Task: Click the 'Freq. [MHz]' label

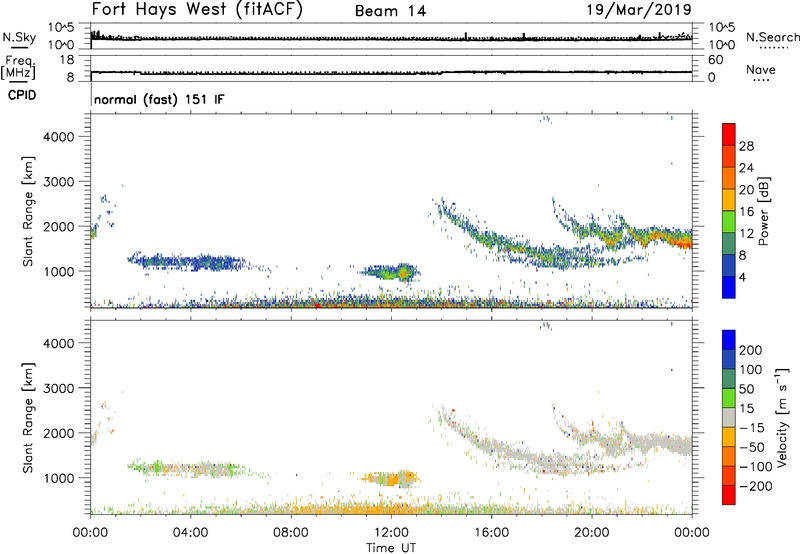Action: pyautogui.click(x=18, y=67)
